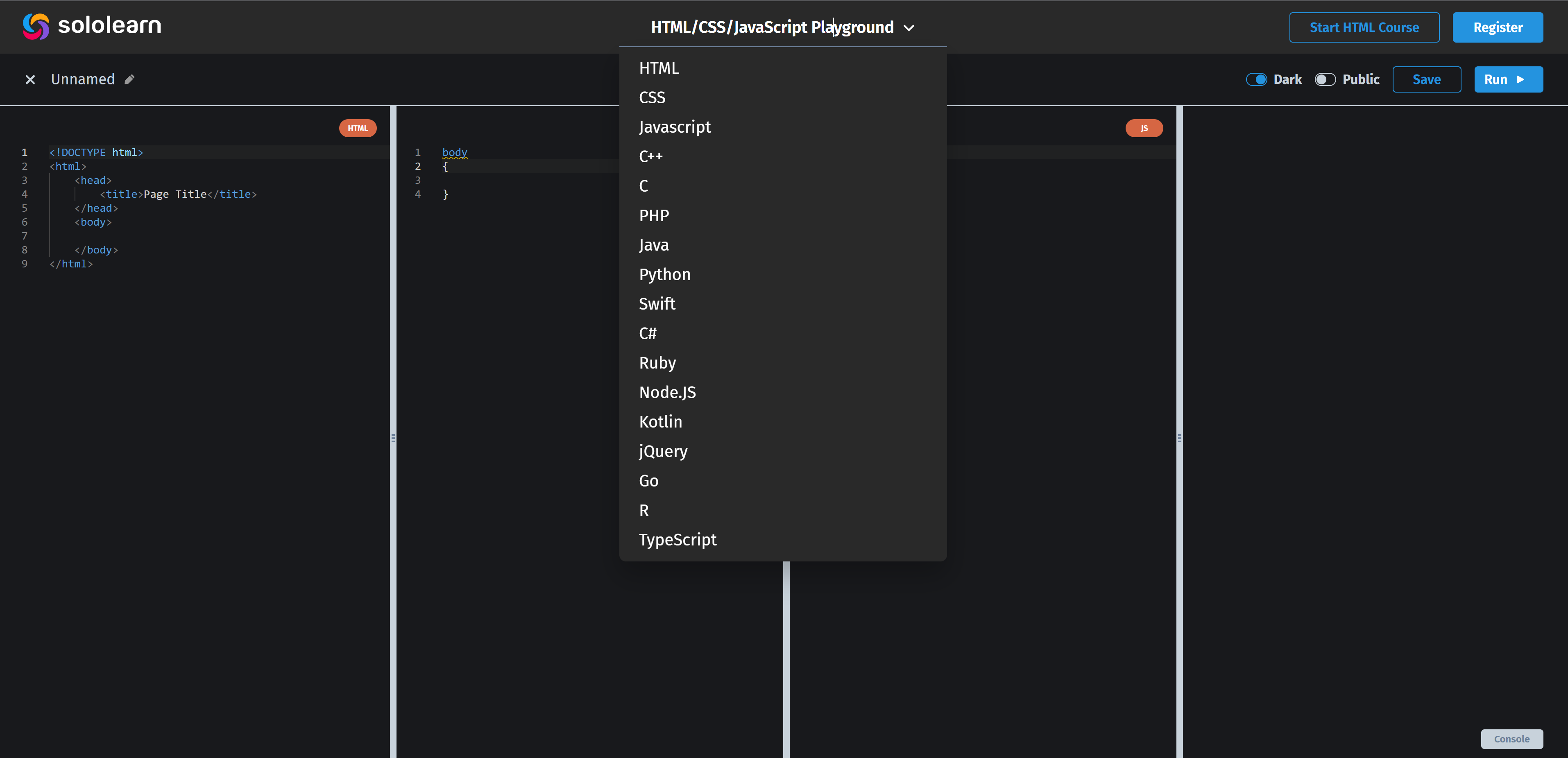
Task: Select Ruby playground option
Action: coord(783,362)
